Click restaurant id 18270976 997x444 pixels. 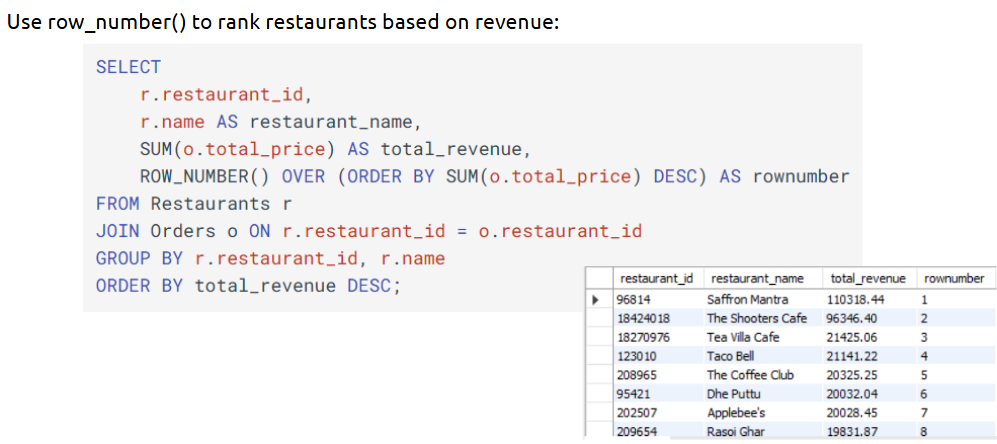[x=643, y=337]
